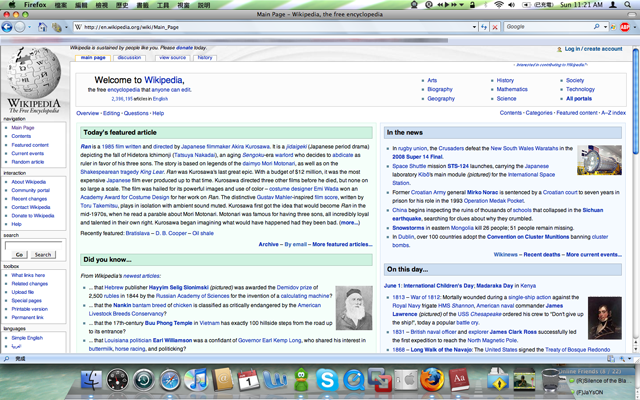
Task: Open VMware Fusion from the Dock
Action: [x=380, y=380]
